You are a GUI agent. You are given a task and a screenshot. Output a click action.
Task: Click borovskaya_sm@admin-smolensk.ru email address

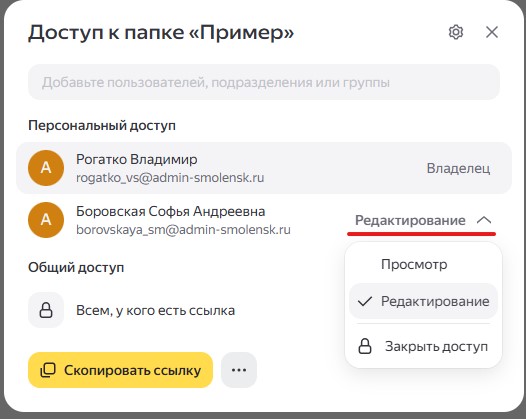point(183,230)
